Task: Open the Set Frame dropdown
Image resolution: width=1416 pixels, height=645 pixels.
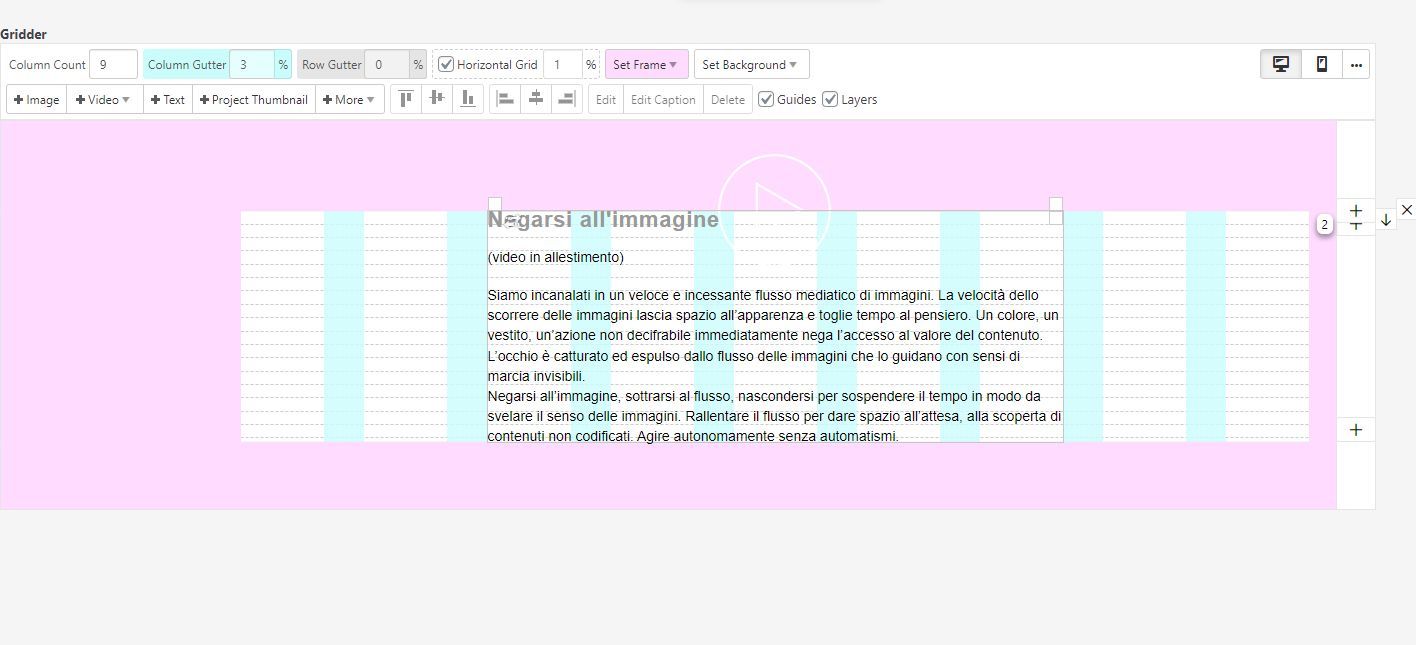Action: coord(645,65)
